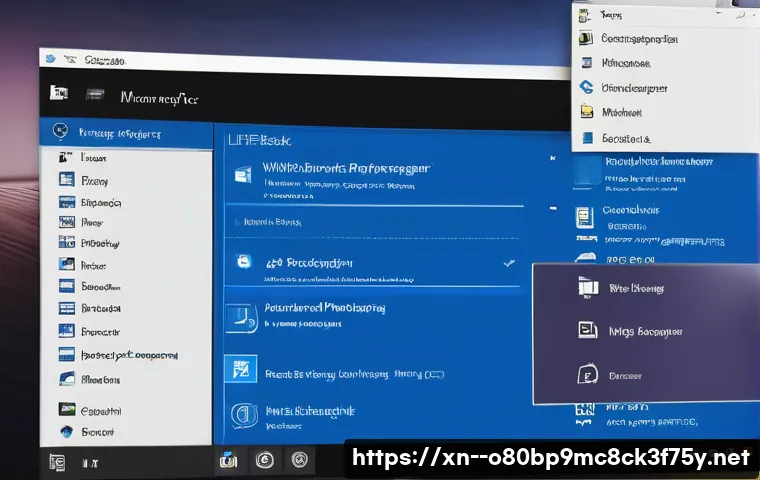Image resolution: width=760 pixels, height=480 pixels.
Task: Choose the bottom entry in purple popup menu
Action: point(625,376)
